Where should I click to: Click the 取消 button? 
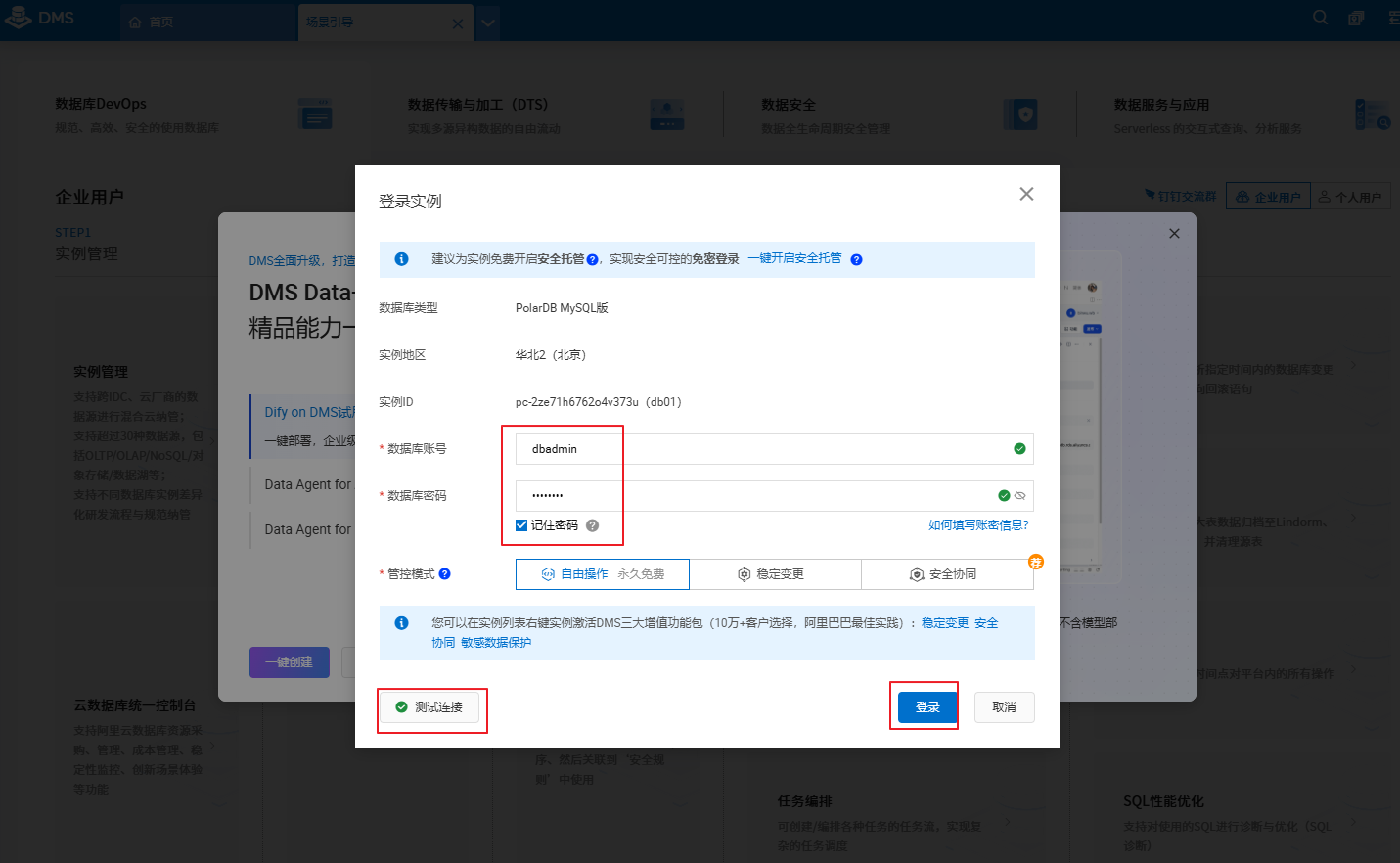1005,707
